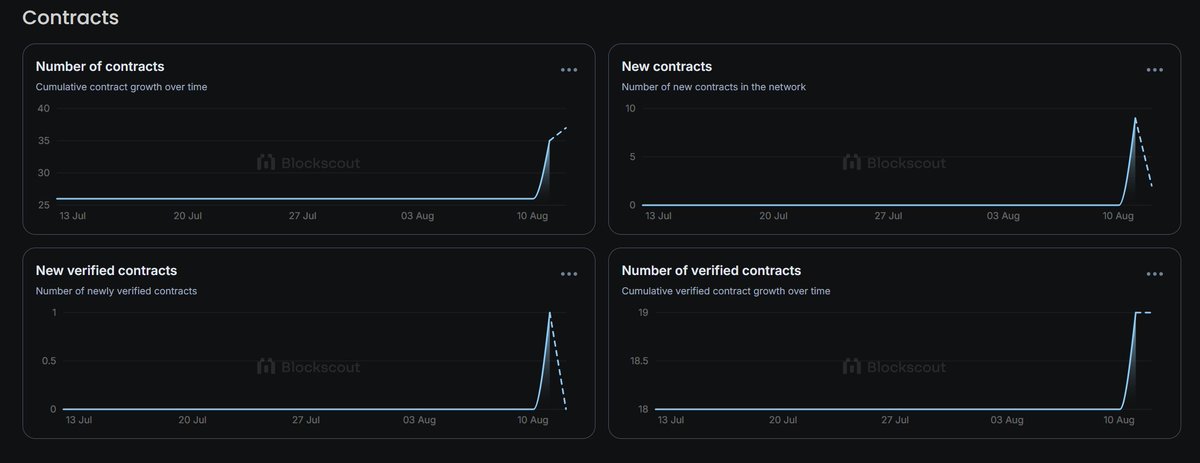Select 'Cumulative contract growth over time' description
The height and width of the screenshot is (463, 1200).
(121, 87)
